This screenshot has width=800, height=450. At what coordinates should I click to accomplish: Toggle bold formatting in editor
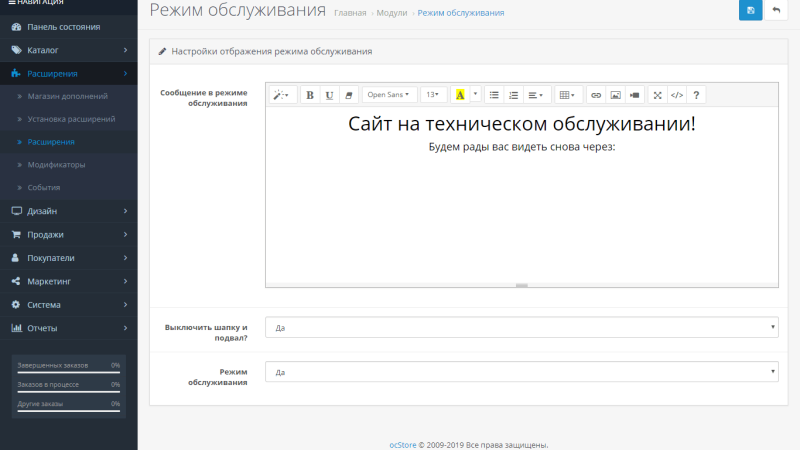310,95
